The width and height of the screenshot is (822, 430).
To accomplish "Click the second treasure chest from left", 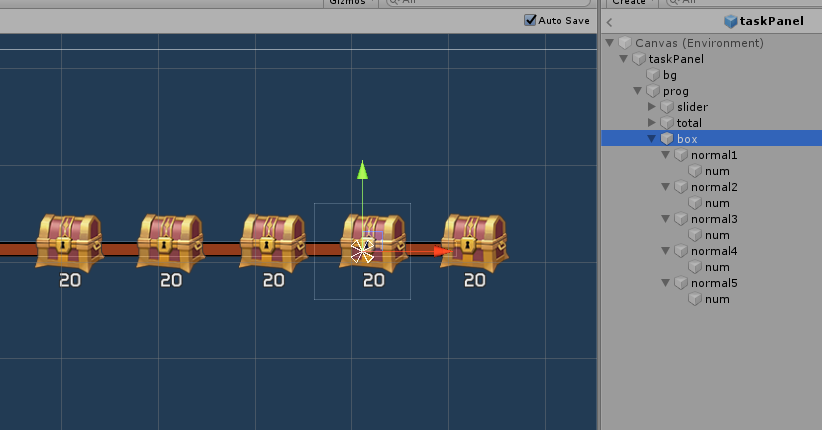I will [170, 243].
